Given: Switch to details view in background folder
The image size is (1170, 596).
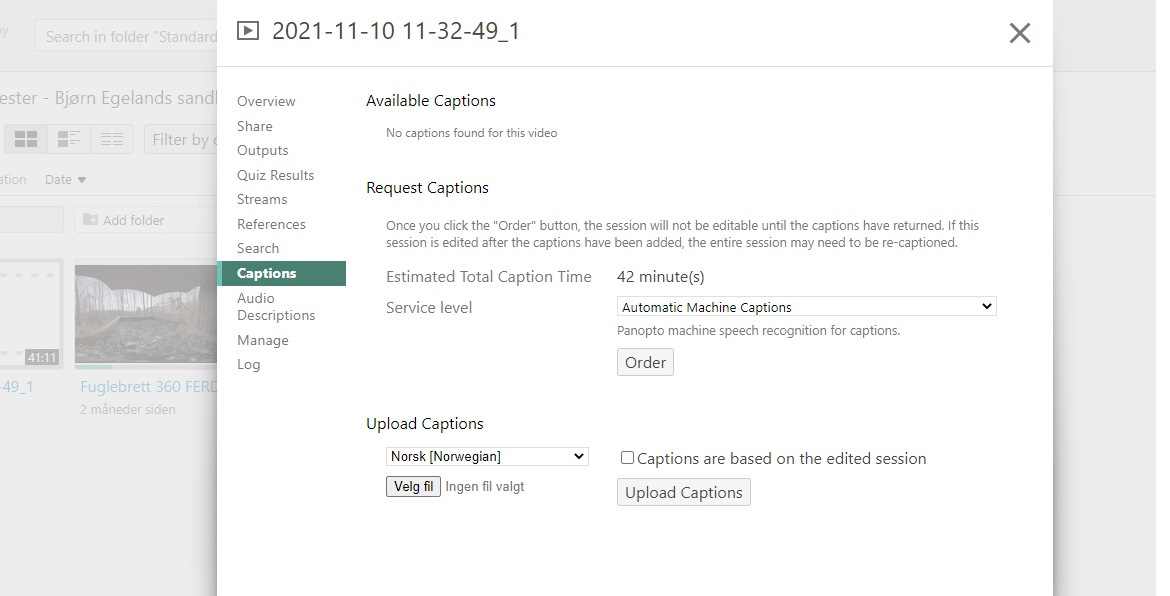Looking at the screenshot, I should [69, 139].
